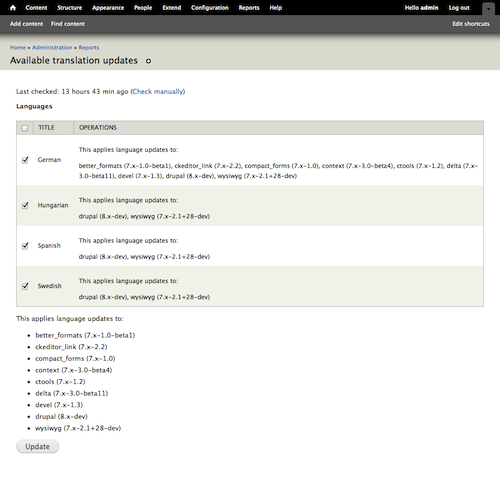500x487 pixels.
Task: Go to the Home breadcrumb
Action: 18,47
